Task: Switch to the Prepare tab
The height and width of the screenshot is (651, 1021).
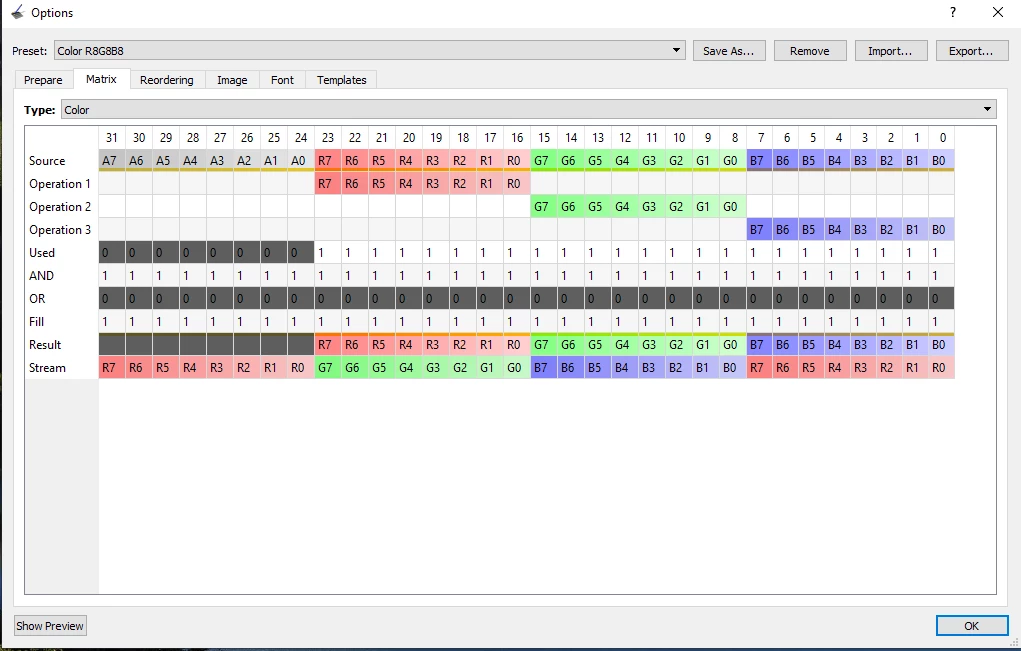Action: point(43,79)
